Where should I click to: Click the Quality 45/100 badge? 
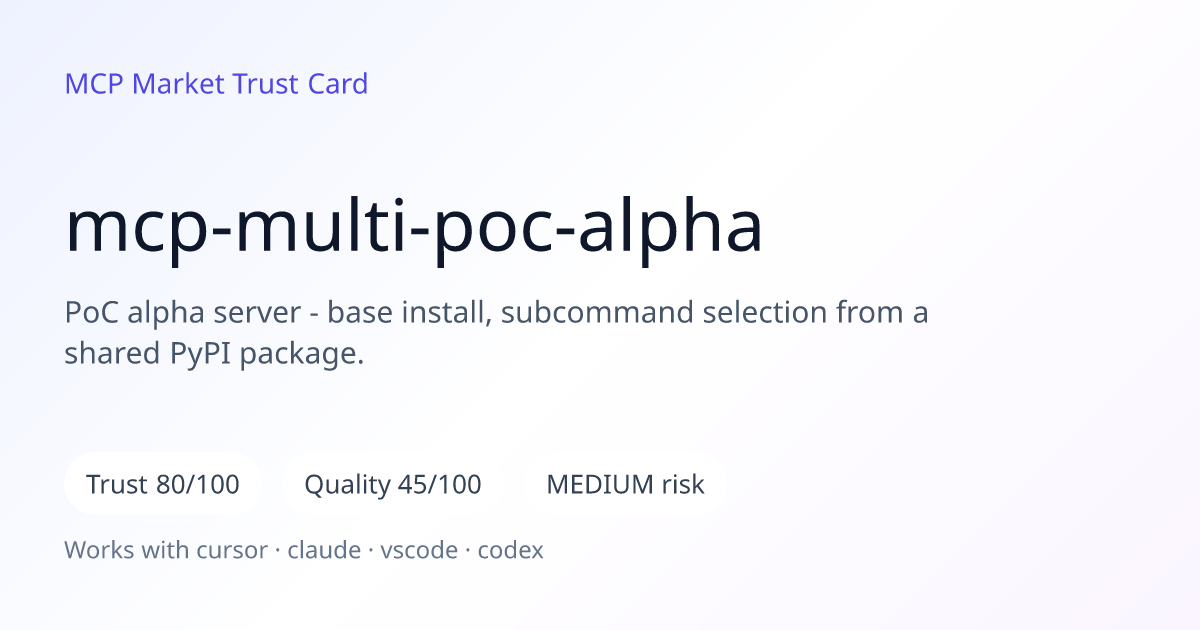pyautogui.click(x=393, y=485)
